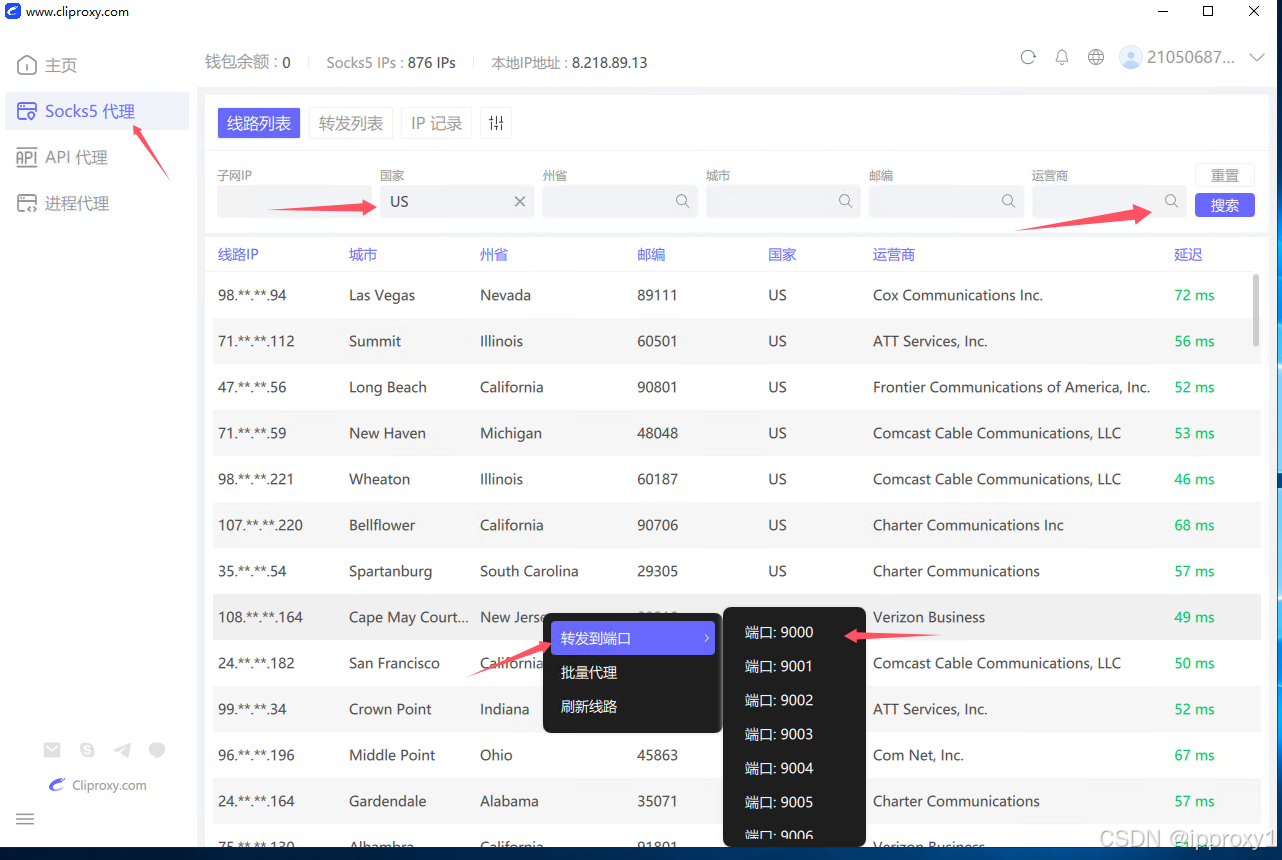This screenshot has width=1282, height=860.
Task: Select 转发到端口 context menu item
Action: pos(633,638)
